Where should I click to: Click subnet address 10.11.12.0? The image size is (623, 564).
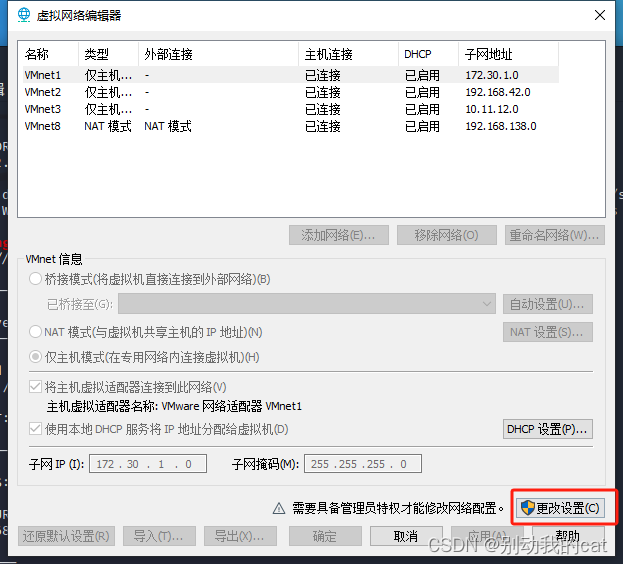[x=492, y=109]
